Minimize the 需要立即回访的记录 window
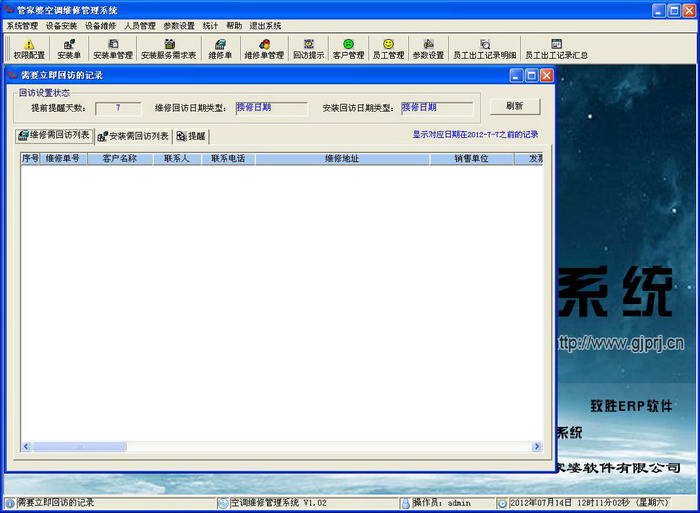Screen dimensions: 700x513 [516, 75]
